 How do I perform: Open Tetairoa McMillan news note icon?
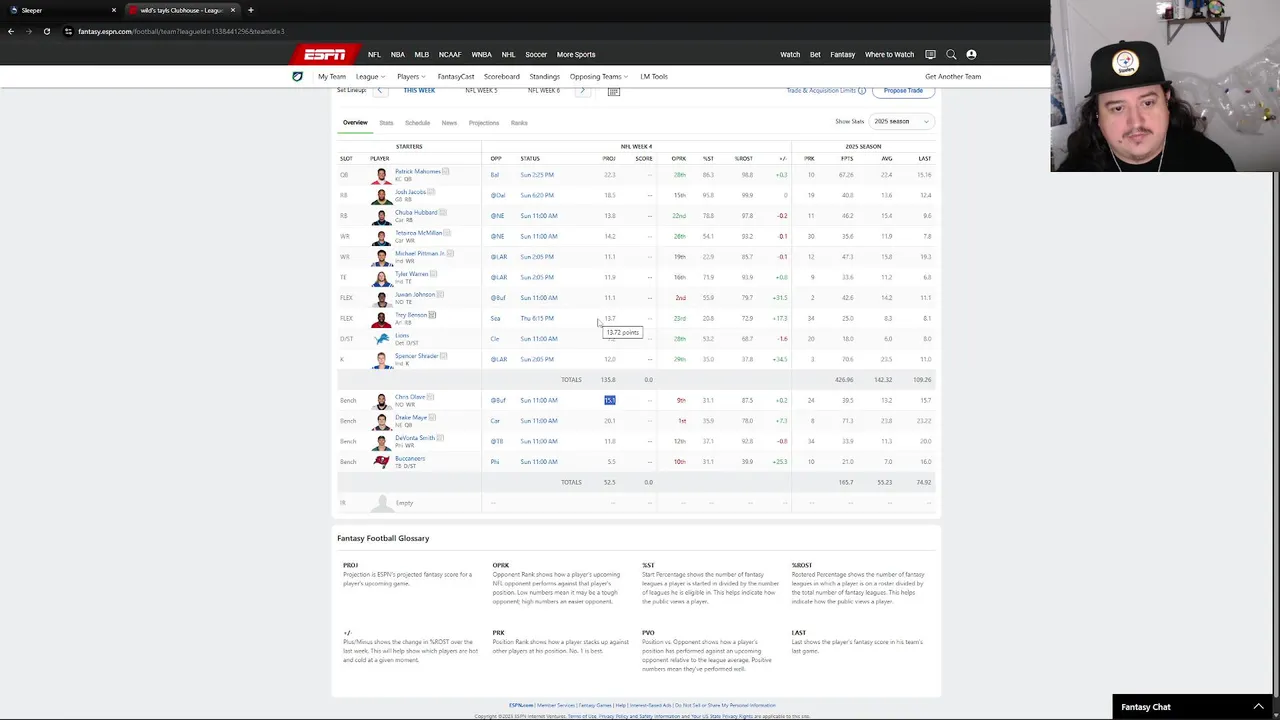tap(447, 233)
